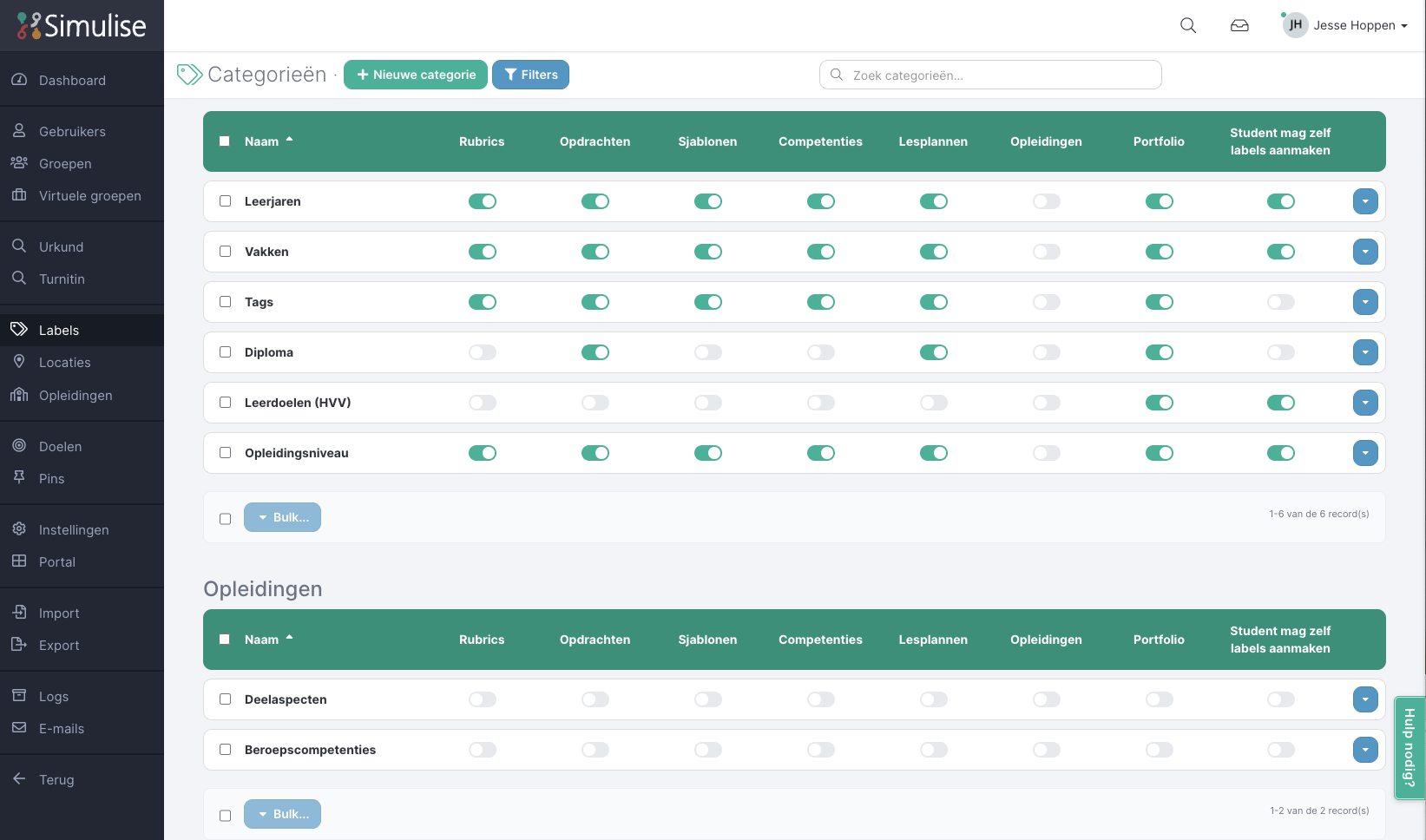Click the E-mails envelope icon

(19, 728)
